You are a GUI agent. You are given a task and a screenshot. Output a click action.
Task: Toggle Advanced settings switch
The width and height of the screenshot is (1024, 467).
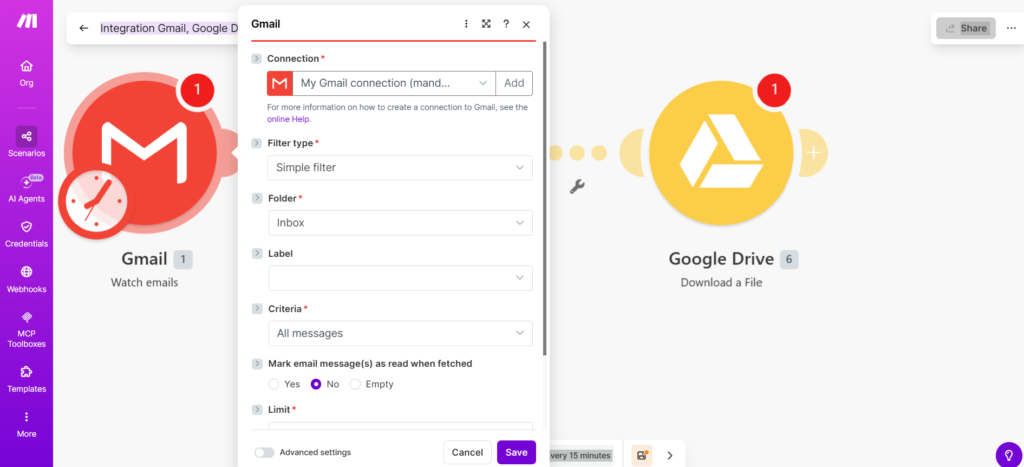[x=264, y=452]
